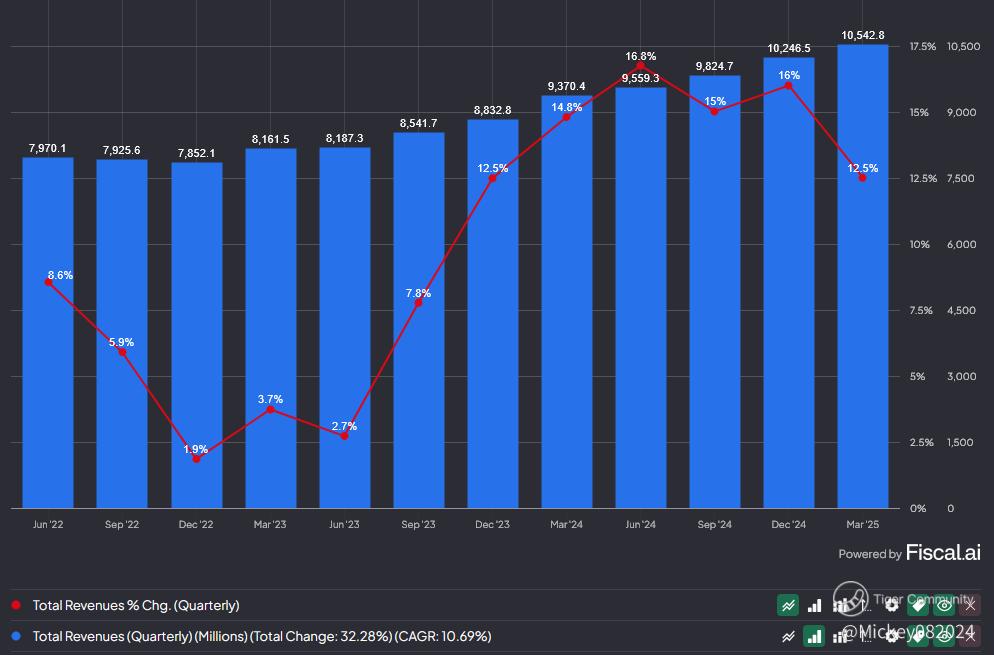Toggle eye visibility of Total Revenues % Chg. series
Screen dimensions: 994x655
pyautogui.click(x=944, y=606)
